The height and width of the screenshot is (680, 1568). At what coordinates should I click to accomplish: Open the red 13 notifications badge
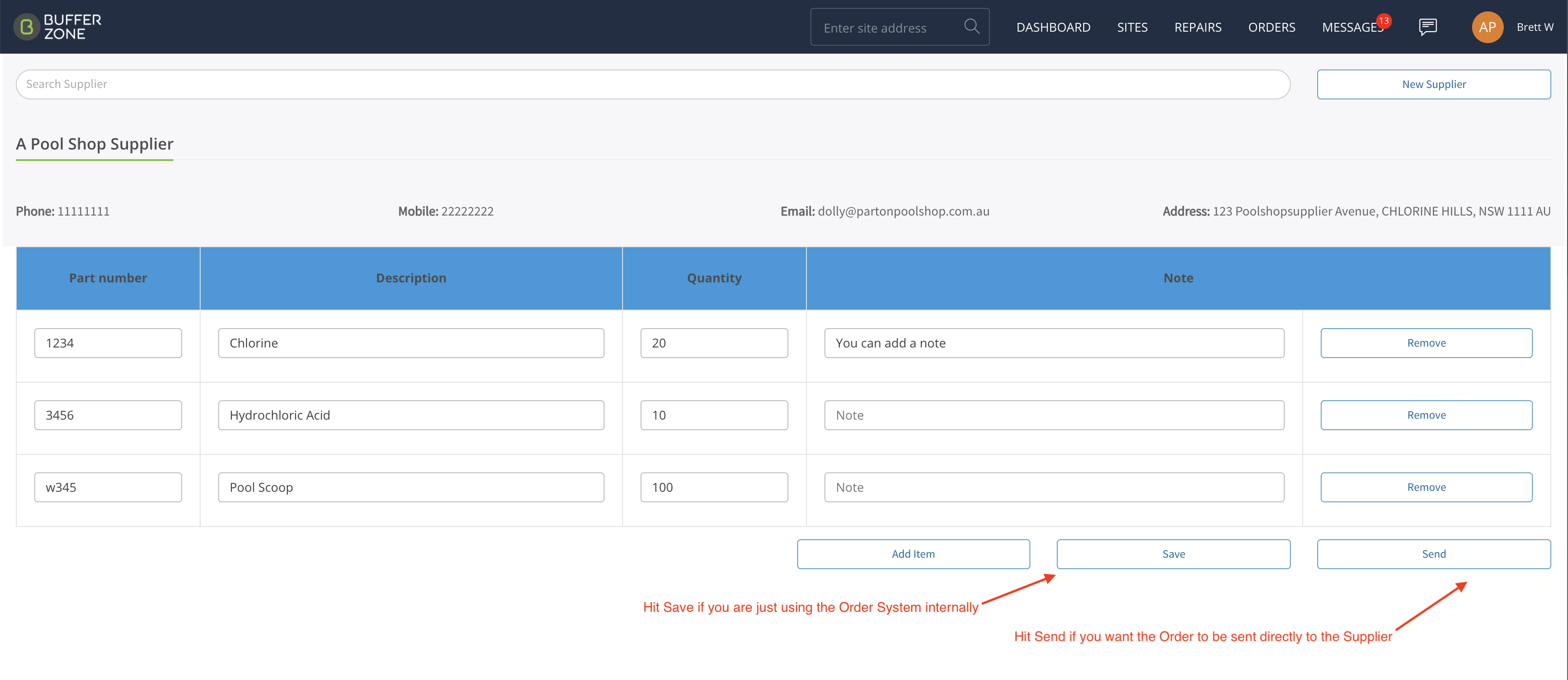1384,21
